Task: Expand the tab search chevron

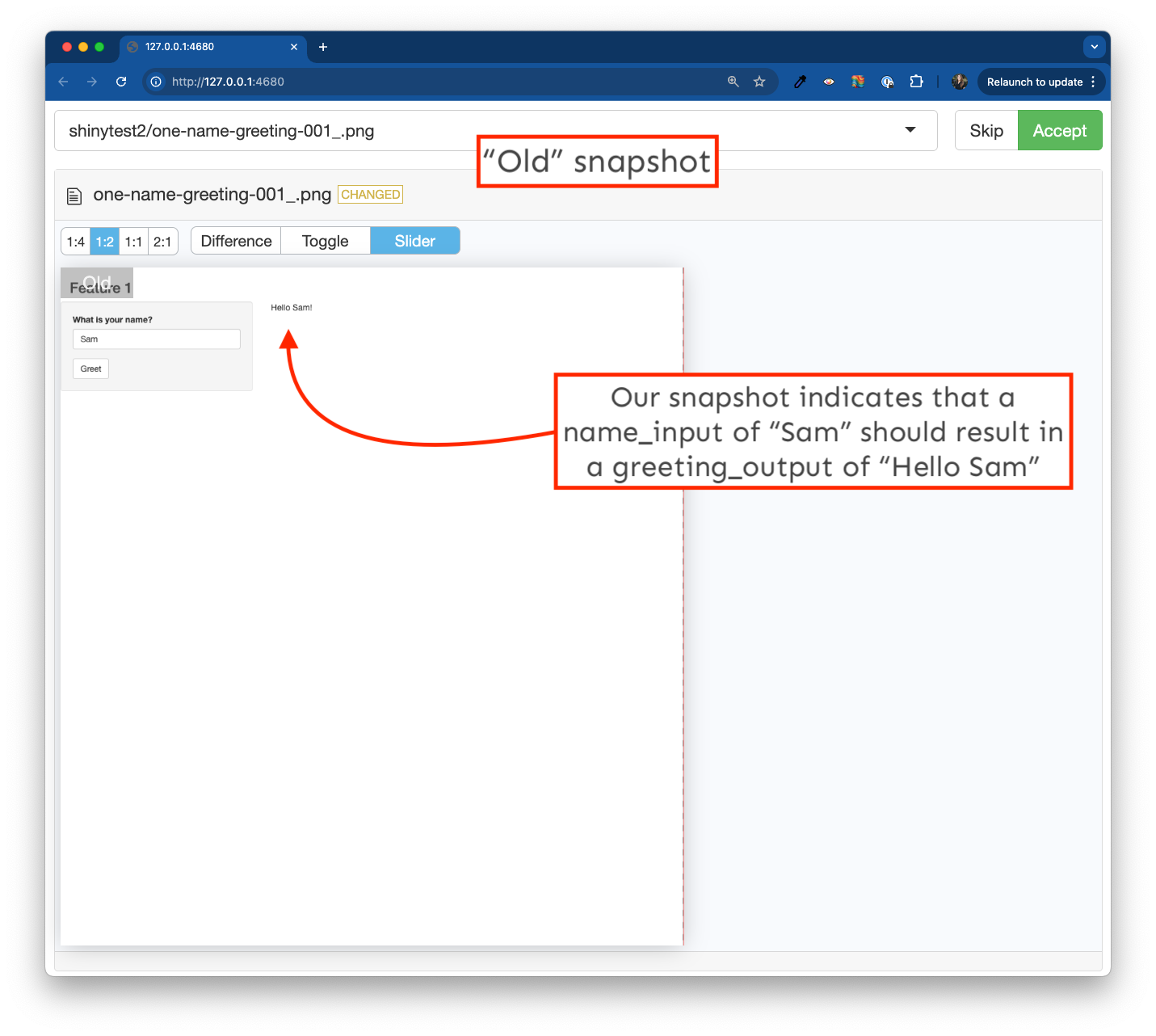Action: (1094, 47)
